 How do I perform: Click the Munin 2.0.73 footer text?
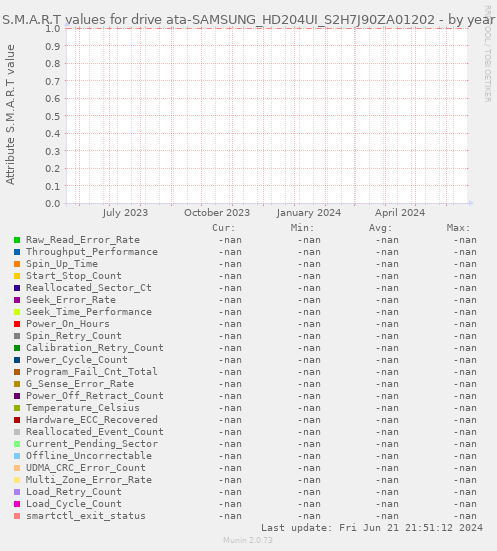(x=248, y=540)
